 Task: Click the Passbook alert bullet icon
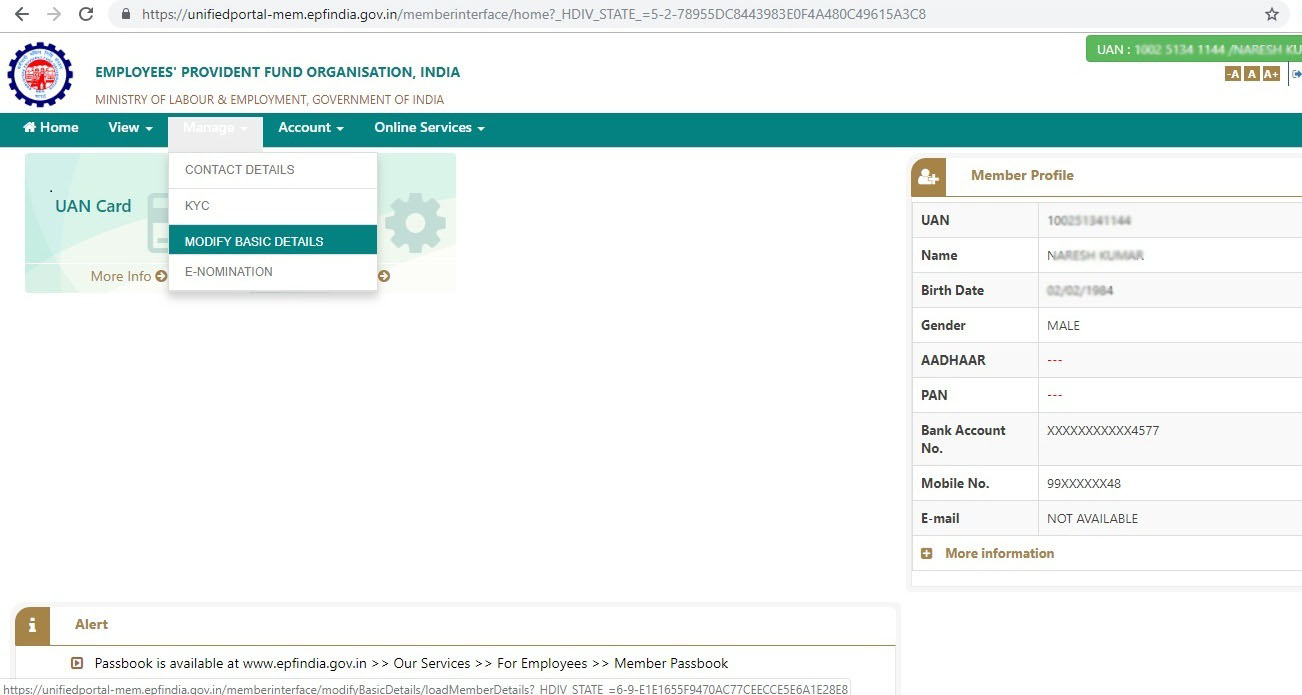pyautogui.click(x=77, y=663)
